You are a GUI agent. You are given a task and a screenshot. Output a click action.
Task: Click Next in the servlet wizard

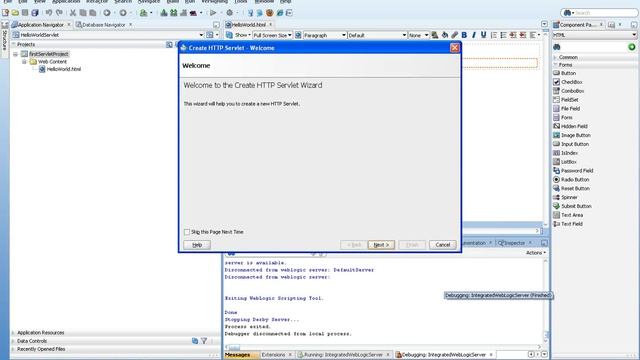click(381, 245)
